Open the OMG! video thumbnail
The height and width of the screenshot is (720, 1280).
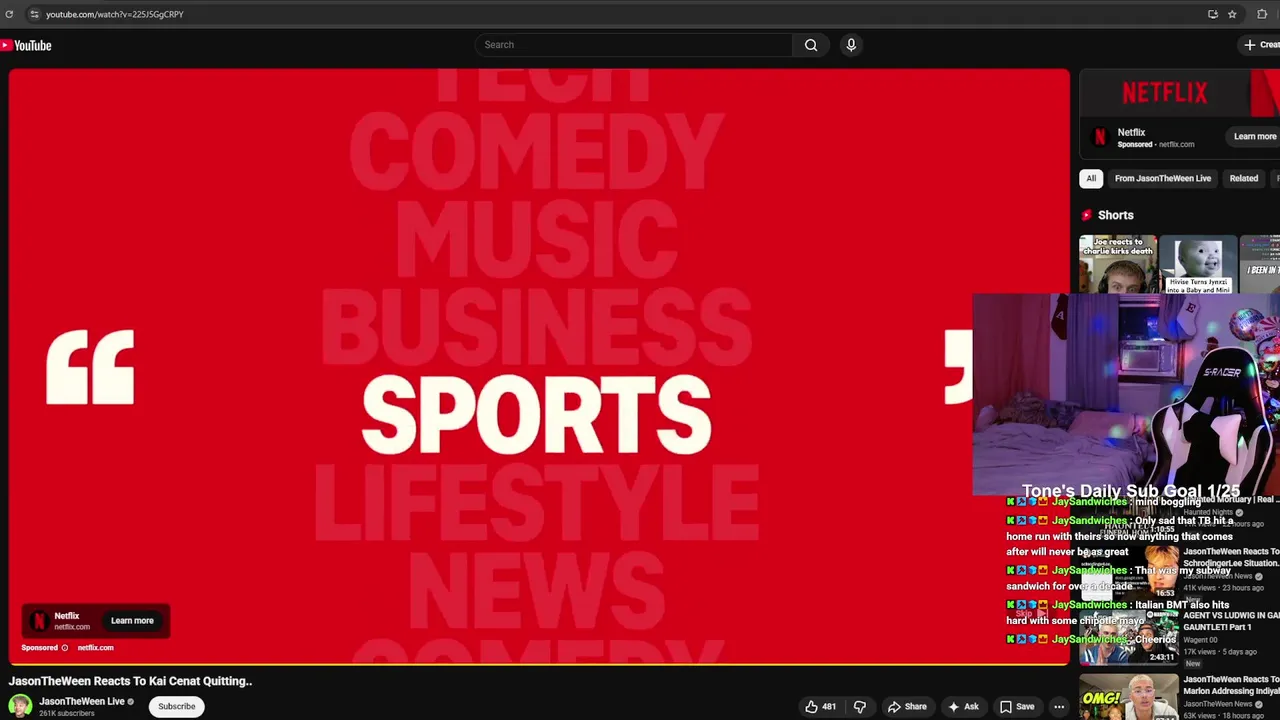[1128, 697]
